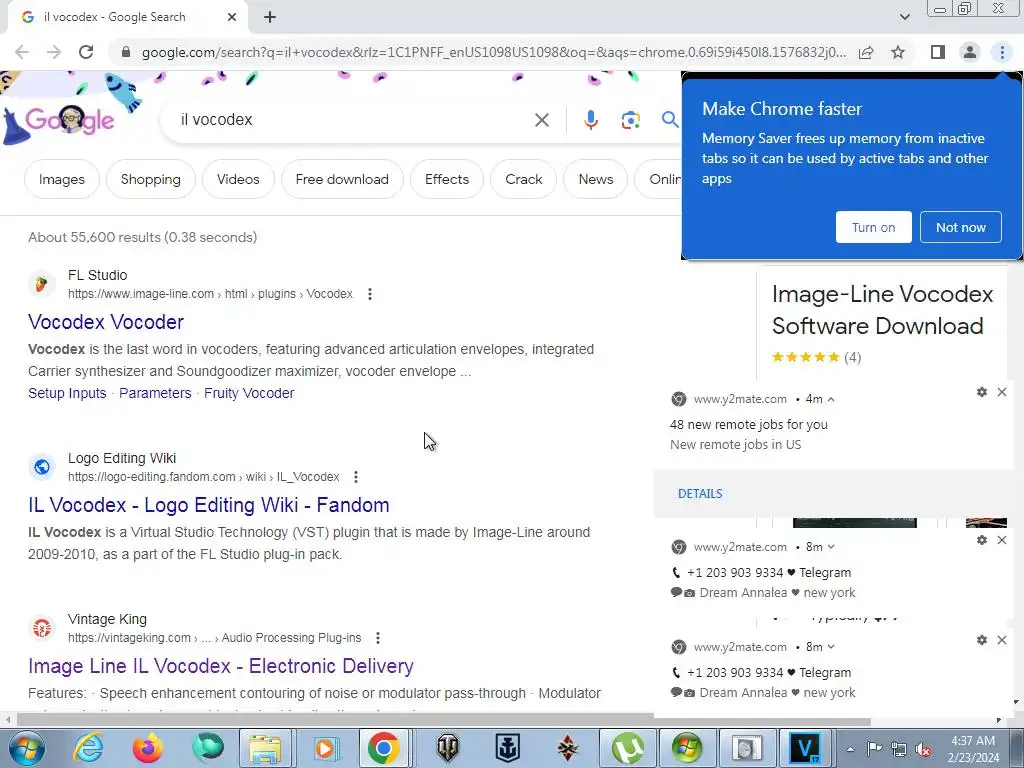Reload the current page
This screenshot has width=1024, height=768.
coord(86,52)
